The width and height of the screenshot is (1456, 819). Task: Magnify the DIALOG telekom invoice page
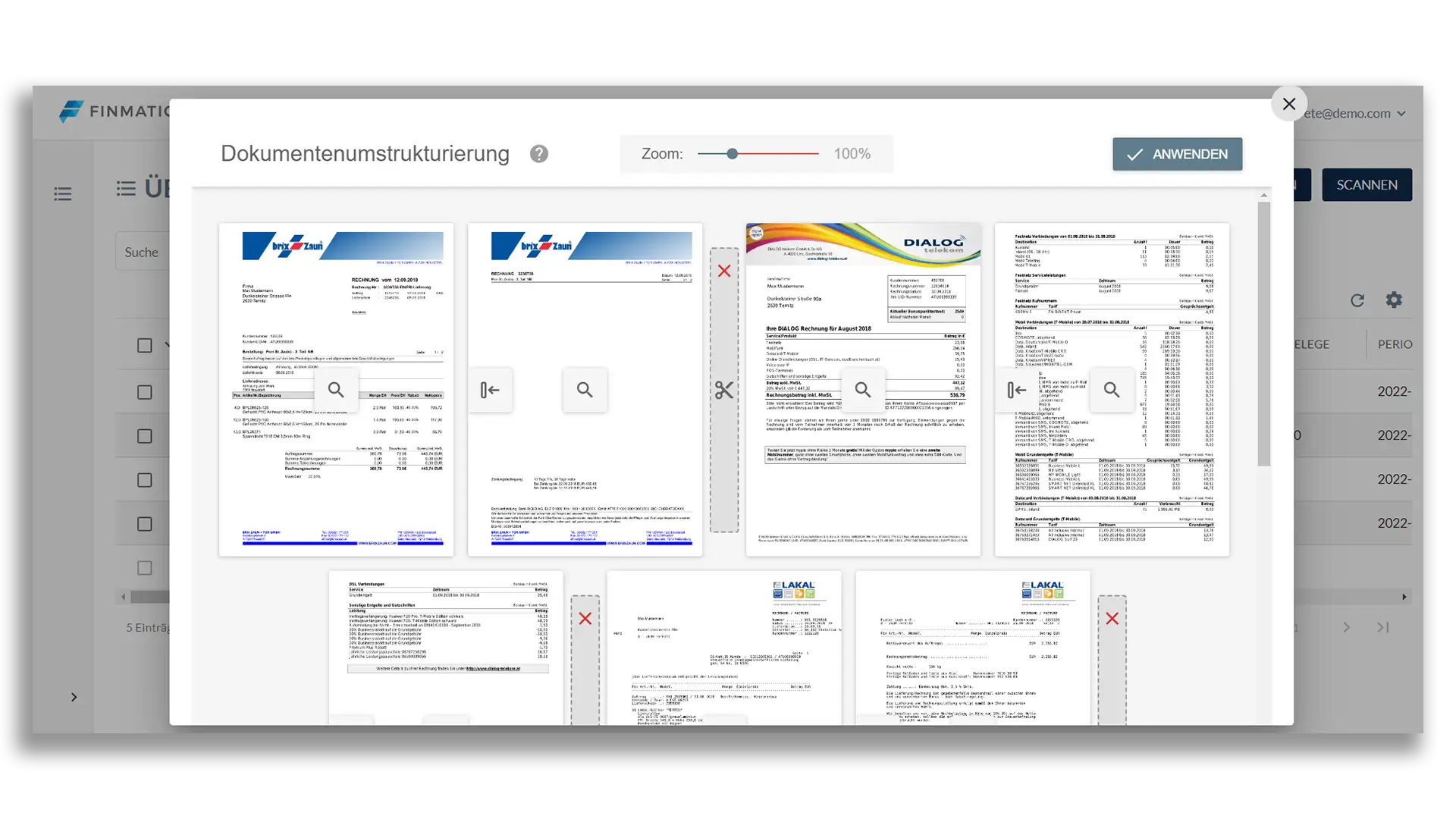click(863, 390)
